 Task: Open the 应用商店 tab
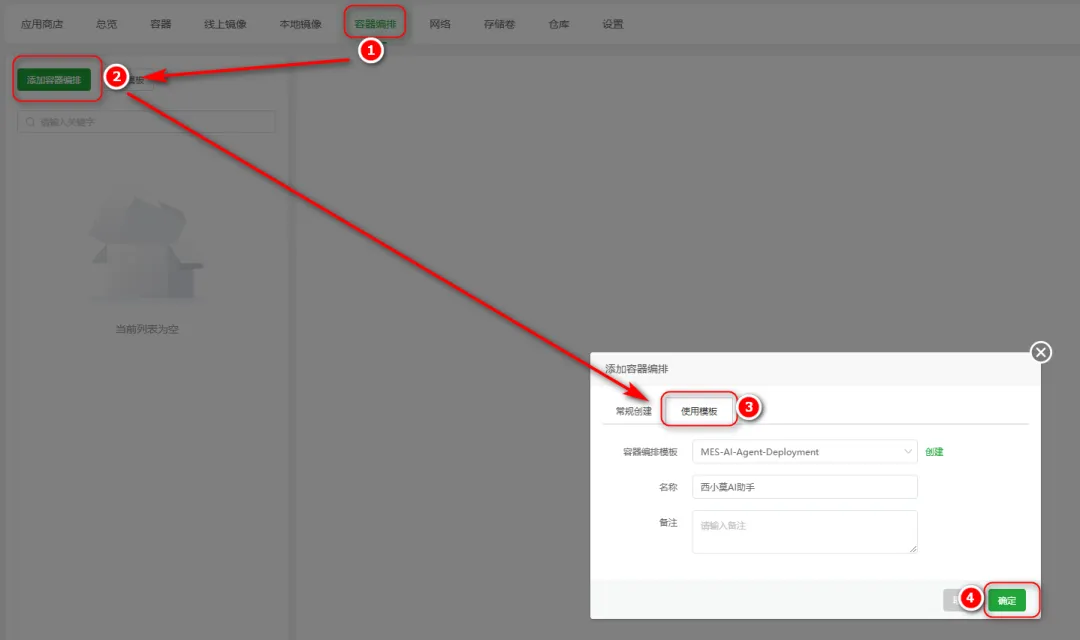tap(41, 24)
